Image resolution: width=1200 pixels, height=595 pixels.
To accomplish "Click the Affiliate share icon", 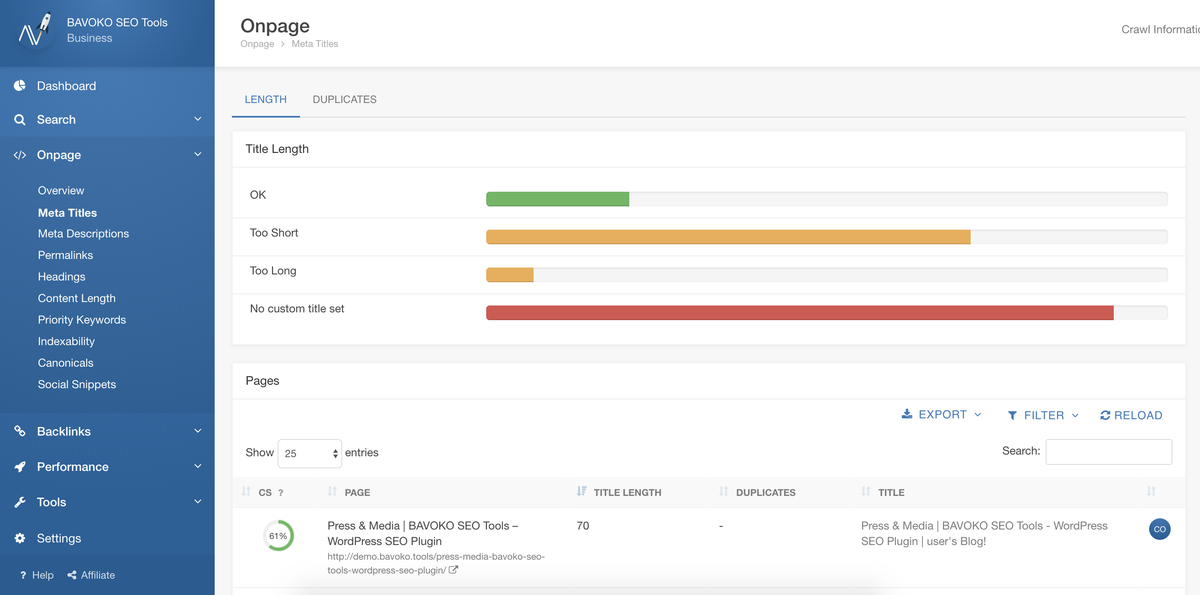I will 72,575.
